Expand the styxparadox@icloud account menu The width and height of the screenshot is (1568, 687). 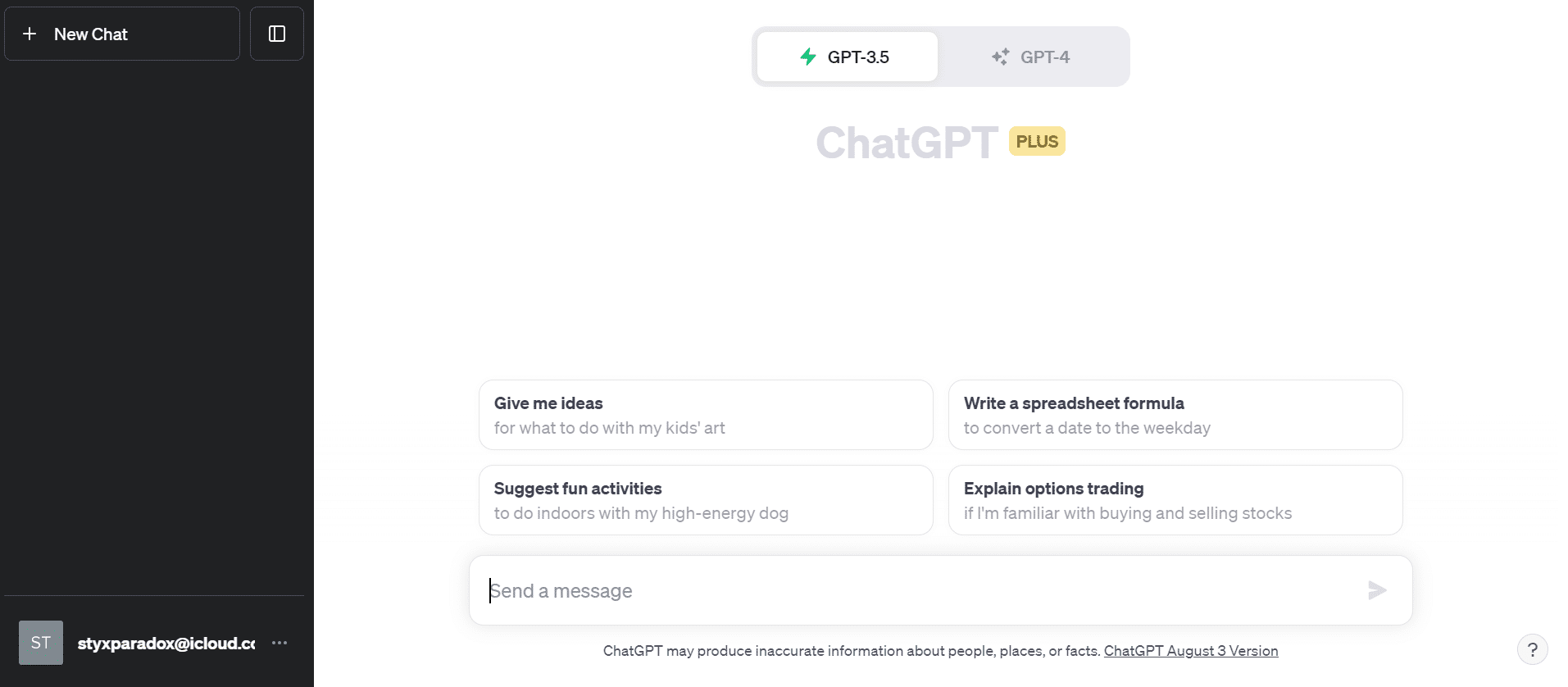(x=166, y=644)
